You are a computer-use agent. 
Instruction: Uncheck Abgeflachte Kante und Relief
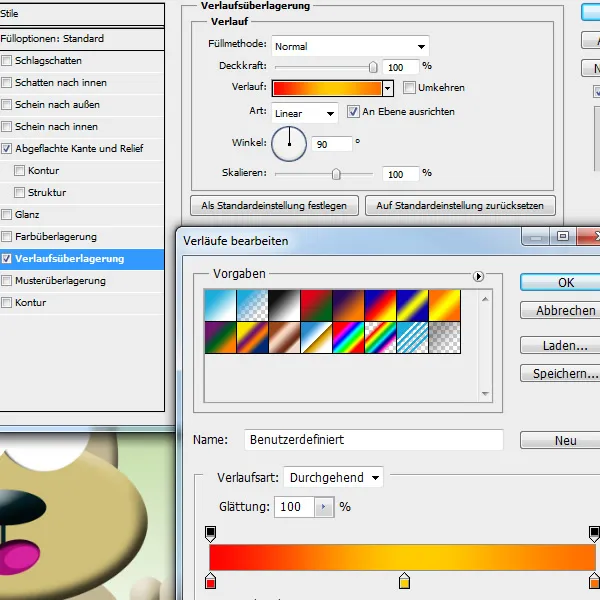[7, 148]
